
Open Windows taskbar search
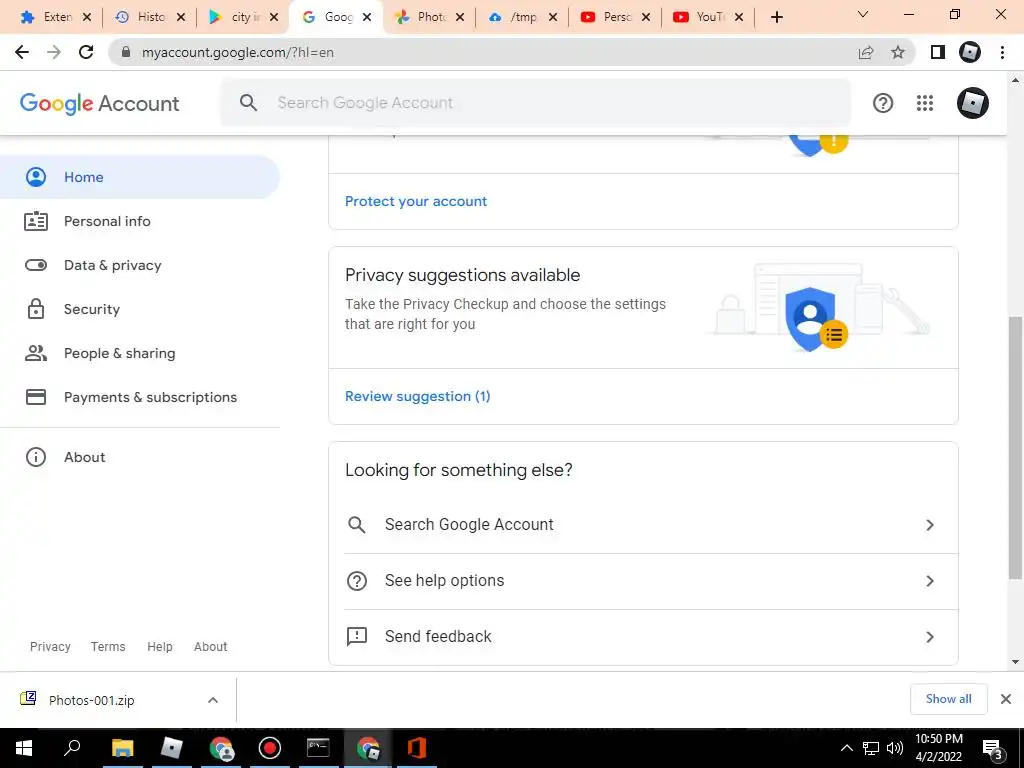pos(72,748)
